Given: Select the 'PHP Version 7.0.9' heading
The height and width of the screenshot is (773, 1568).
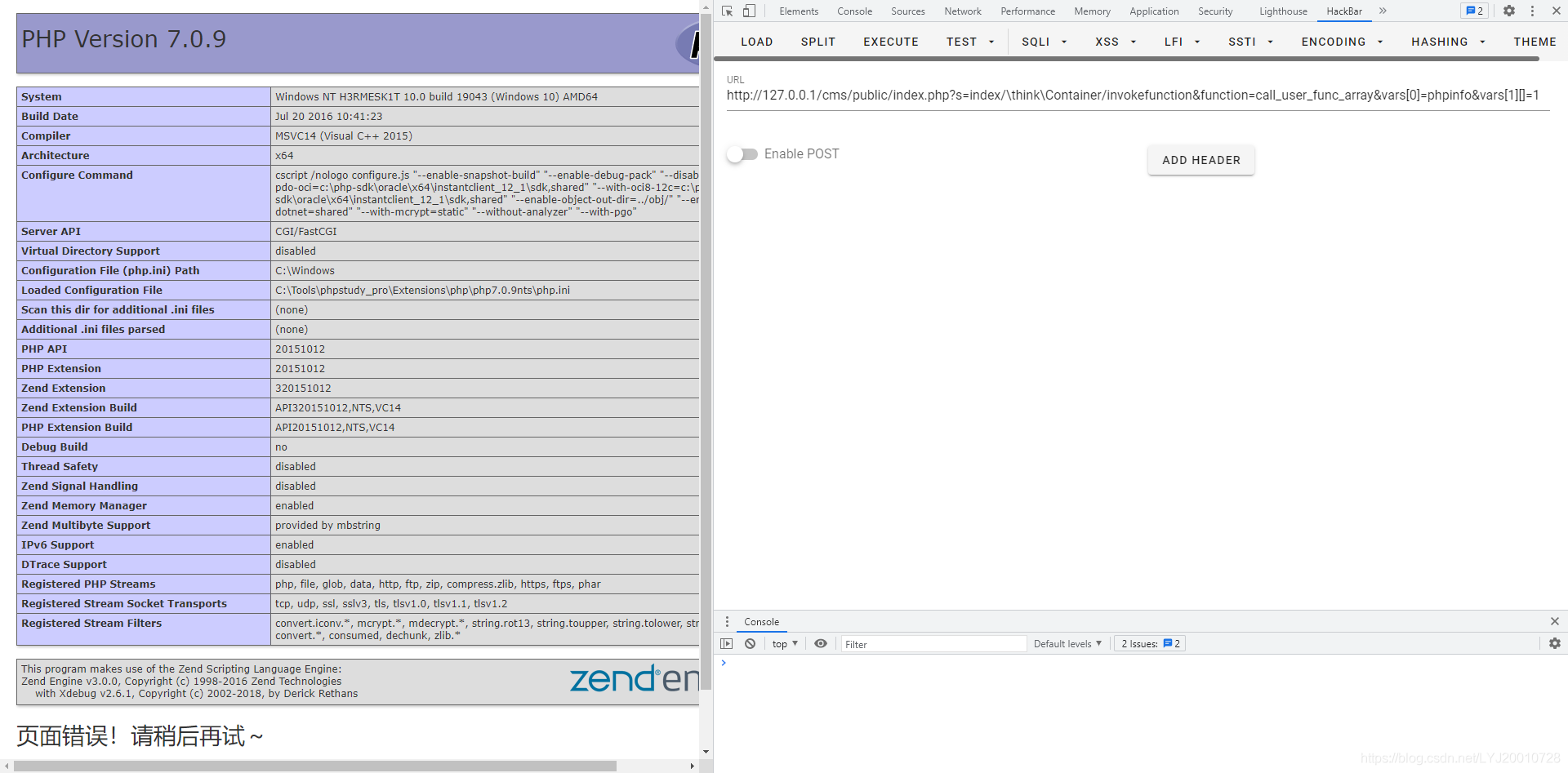Looking at the screenshot, I should 123,39.
